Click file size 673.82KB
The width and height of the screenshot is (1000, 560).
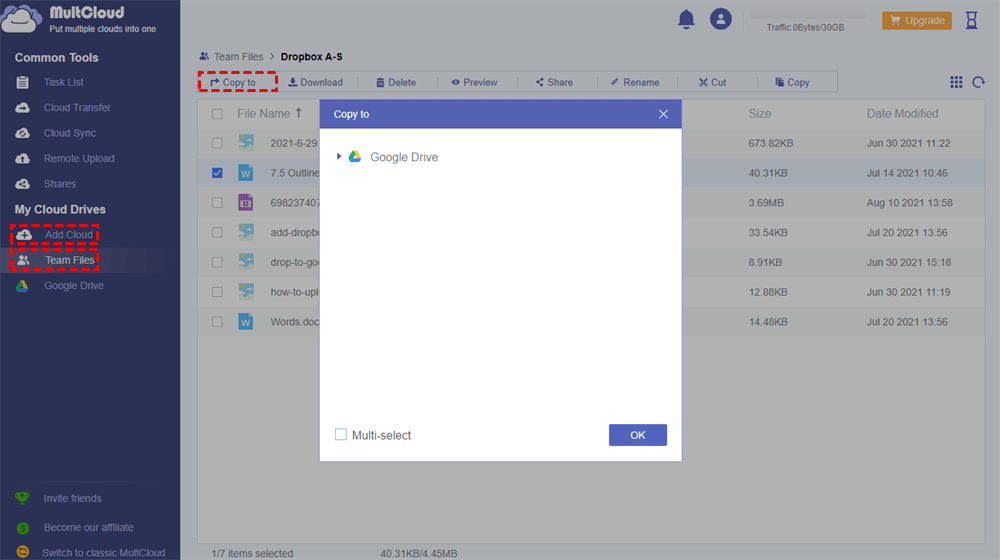pyautogui.click(x=771, y=144)
